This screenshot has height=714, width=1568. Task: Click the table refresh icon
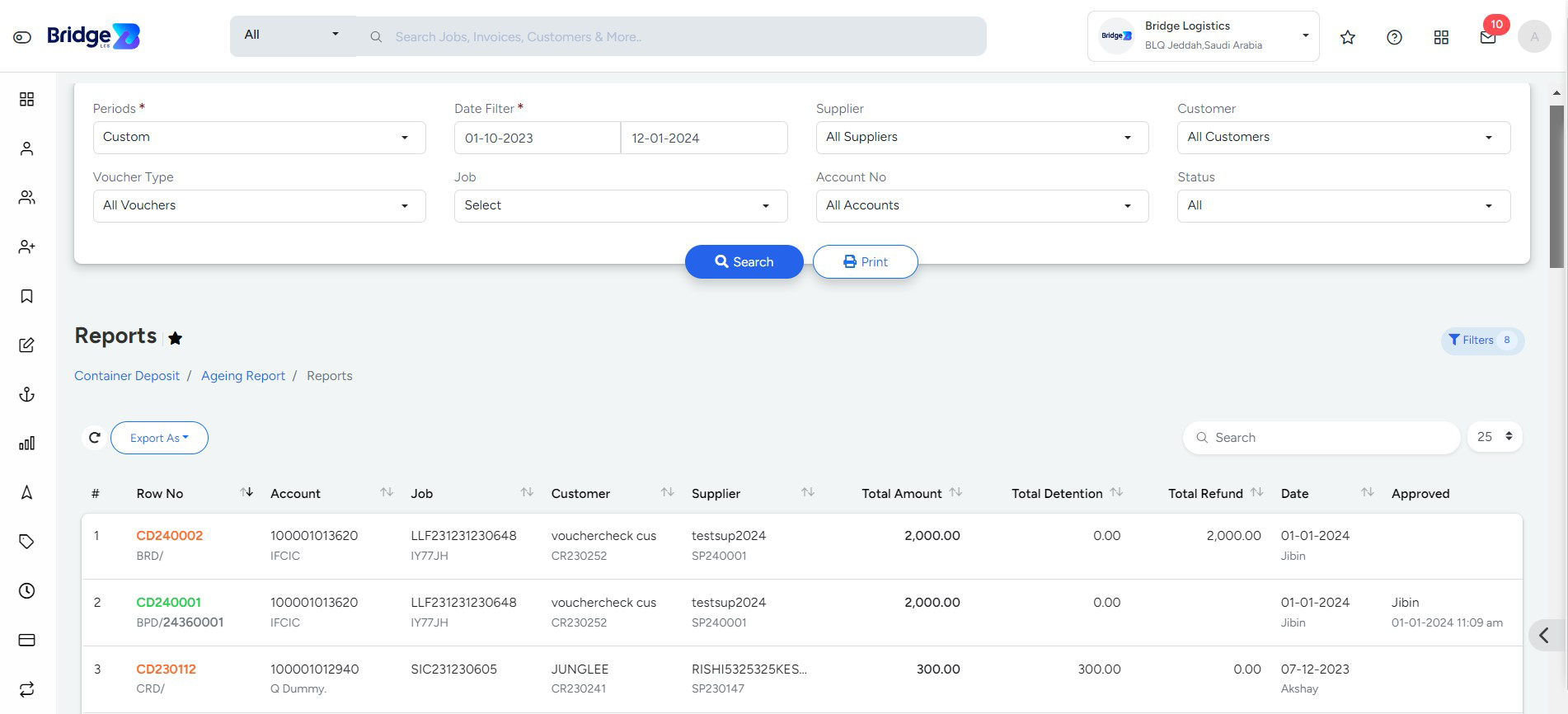pyautogui.click(x=95, y=438)
